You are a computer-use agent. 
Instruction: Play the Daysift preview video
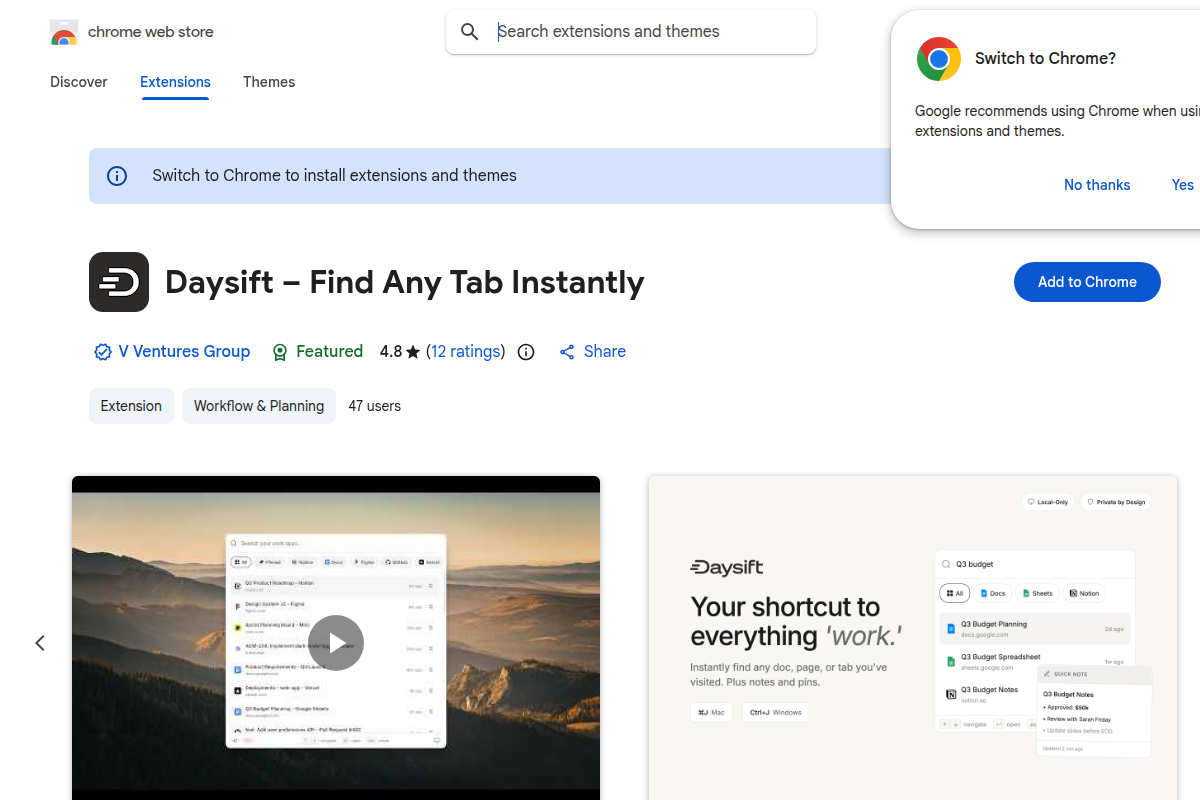click(336, 643)
